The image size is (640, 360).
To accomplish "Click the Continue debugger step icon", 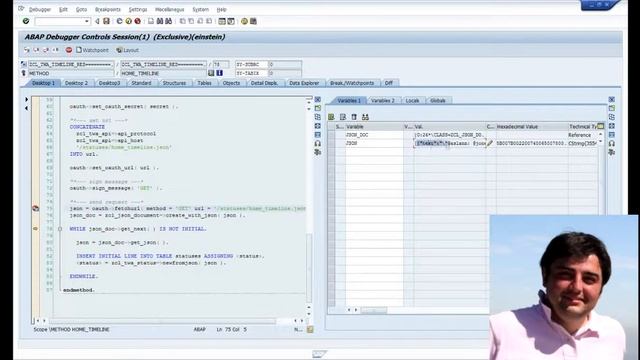I will (56, 50).
